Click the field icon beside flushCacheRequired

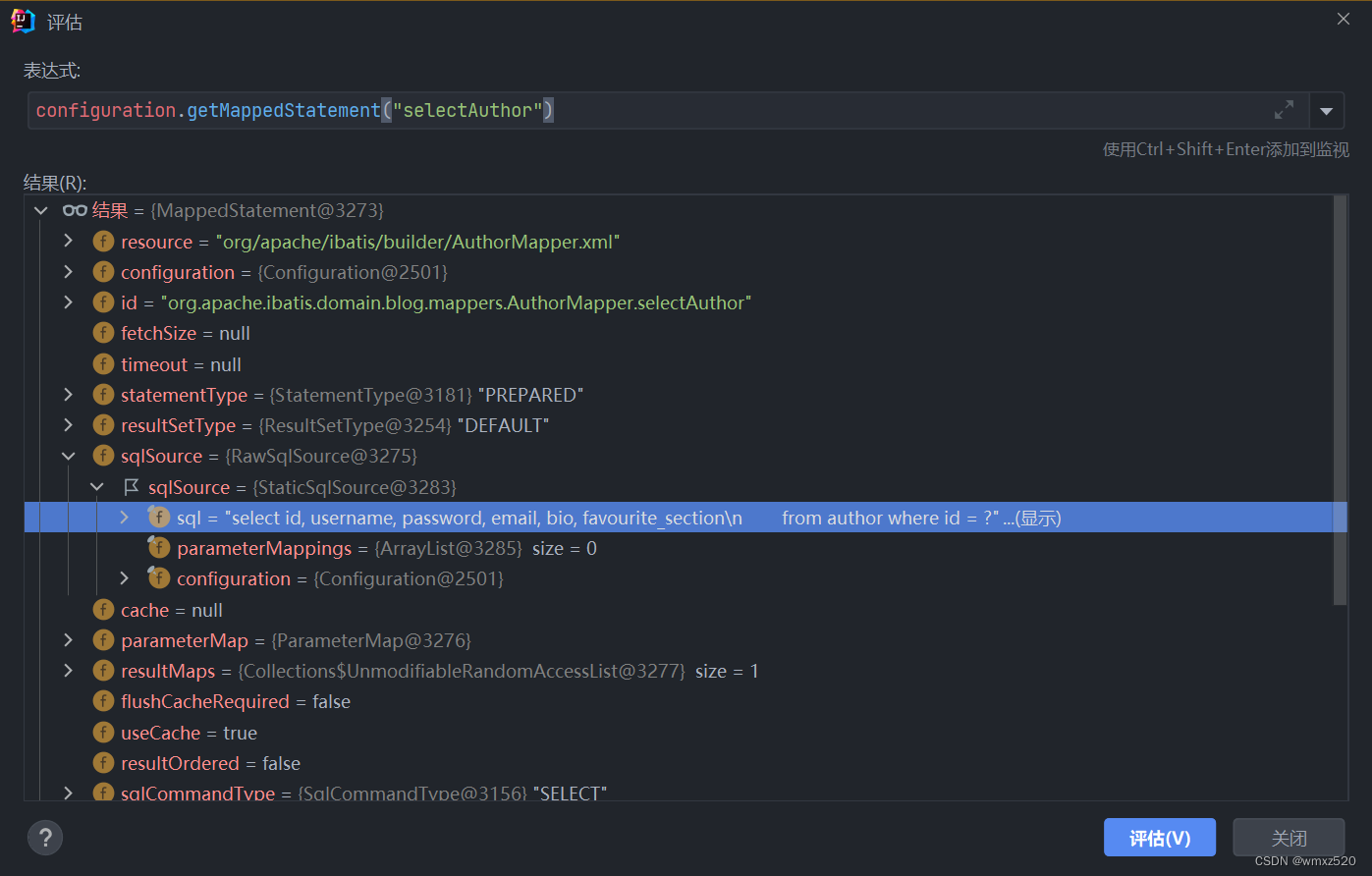point(103,701)
